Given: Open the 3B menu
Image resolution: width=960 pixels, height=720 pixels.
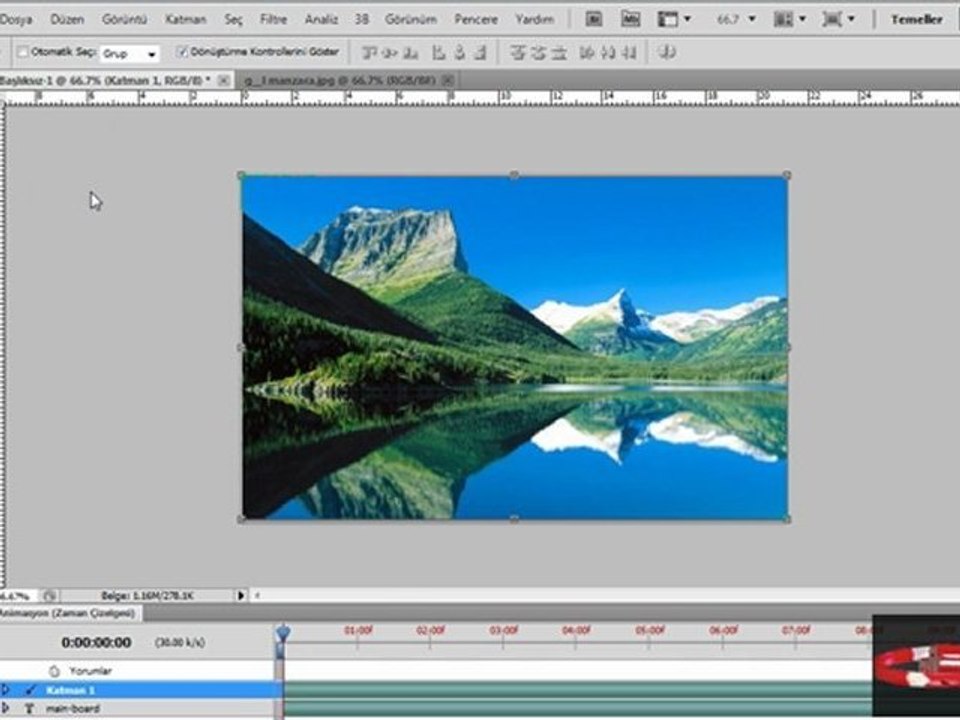Looking at the screenshot, I should coord(362,20).
